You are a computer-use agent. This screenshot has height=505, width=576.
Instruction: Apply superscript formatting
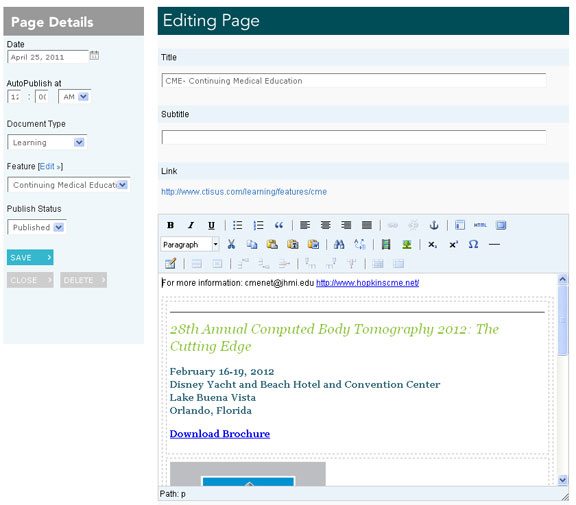(x=453, y=244)
